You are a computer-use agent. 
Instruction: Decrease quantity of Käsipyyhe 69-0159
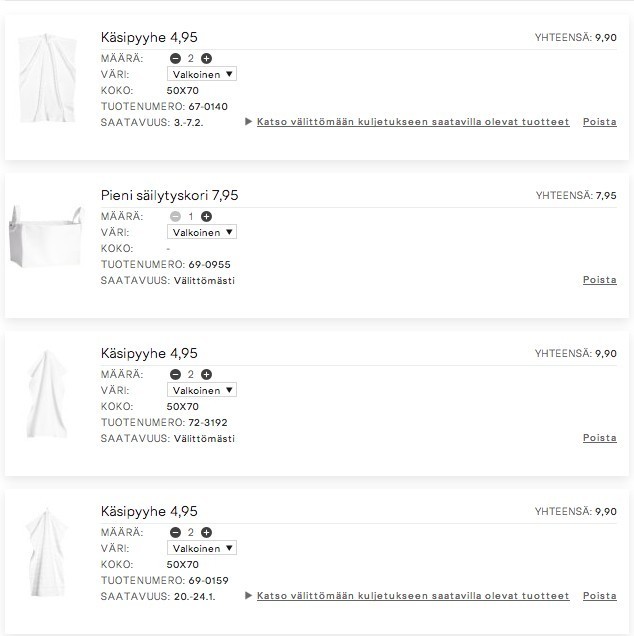(175, 533)
